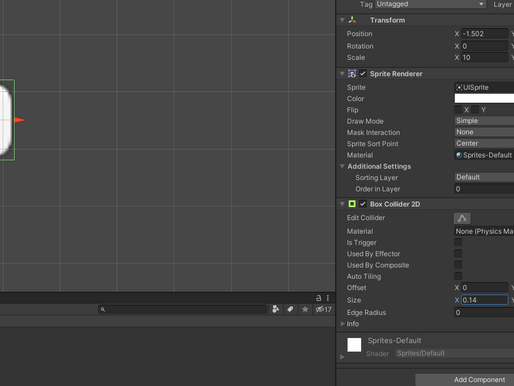Screen dimensions: 514x386
Task: Disable the Sprite Renderer component checkbox
Action: tap(363, 74)
